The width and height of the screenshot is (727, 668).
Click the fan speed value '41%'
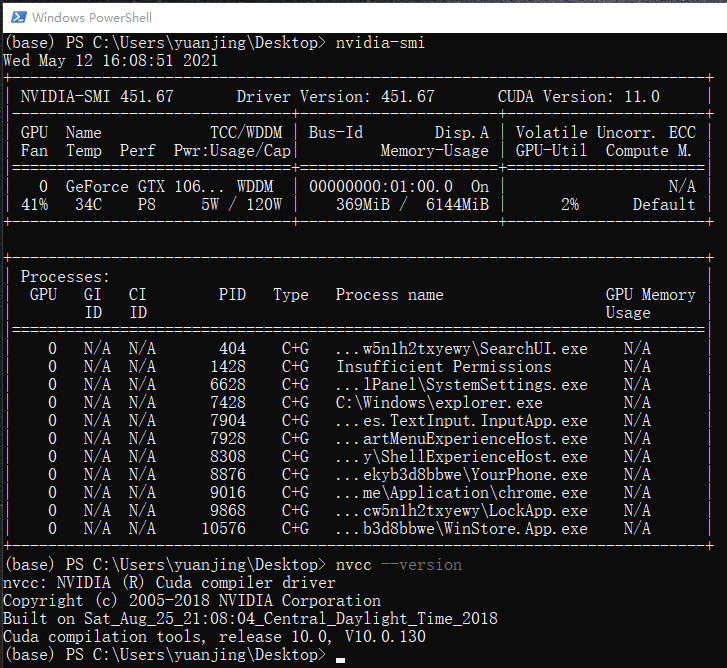tap(34, 204)
